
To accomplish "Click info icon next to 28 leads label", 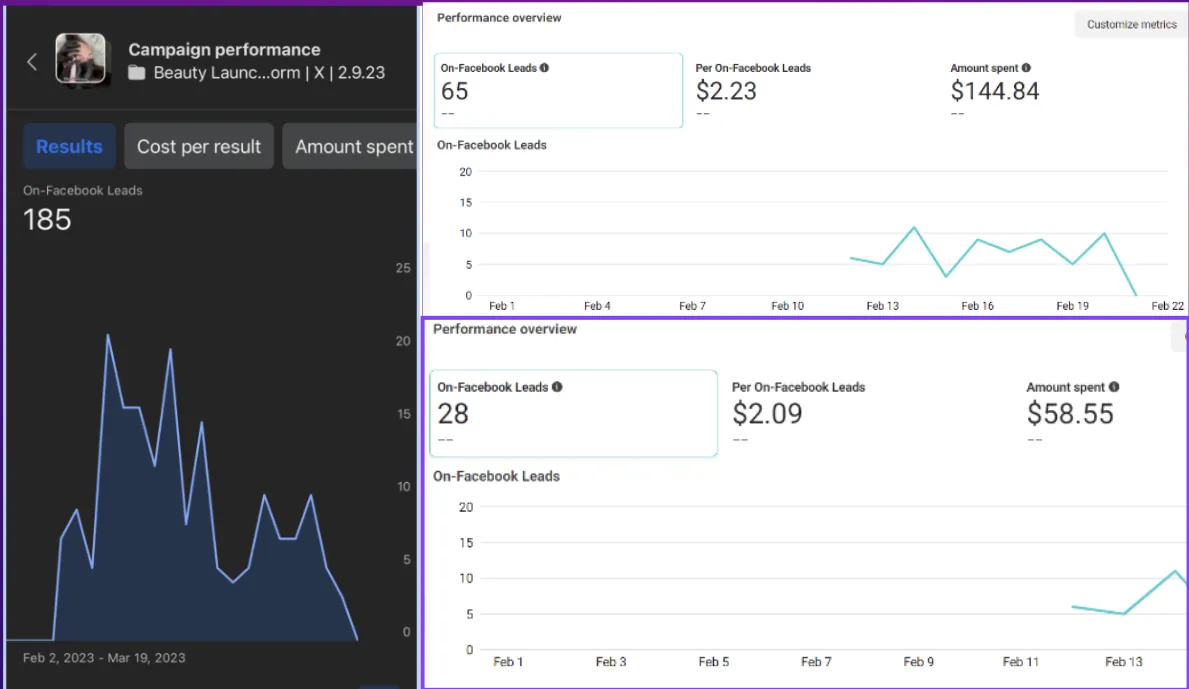I will pos(557,387).
